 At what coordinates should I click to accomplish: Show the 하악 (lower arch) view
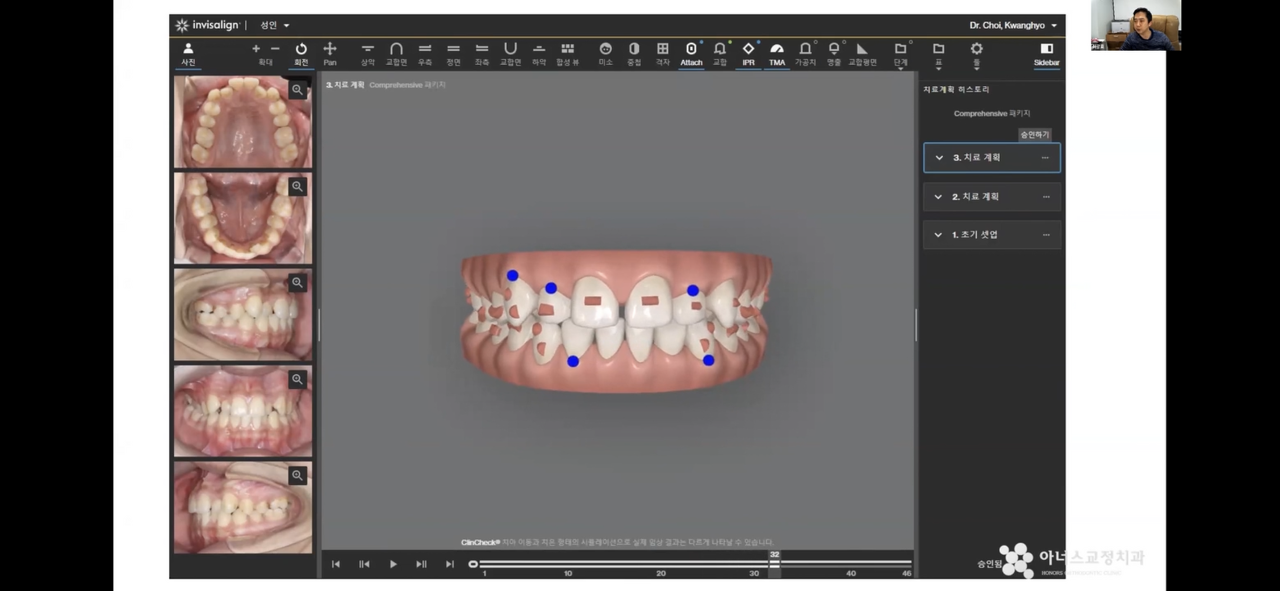tap(539, 54)
